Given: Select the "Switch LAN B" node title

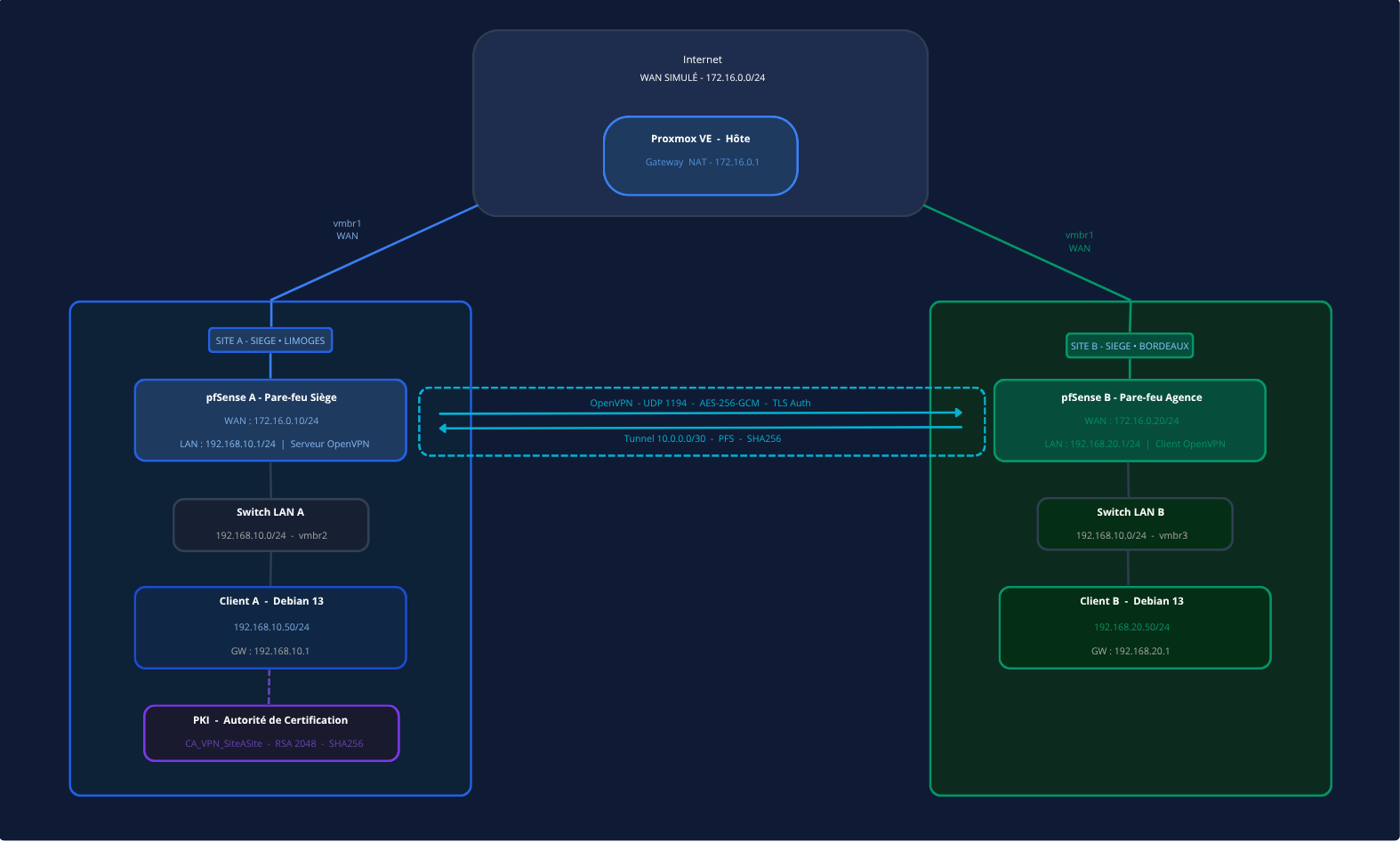Looking at the screenshot, I should tap(1130, 512).
